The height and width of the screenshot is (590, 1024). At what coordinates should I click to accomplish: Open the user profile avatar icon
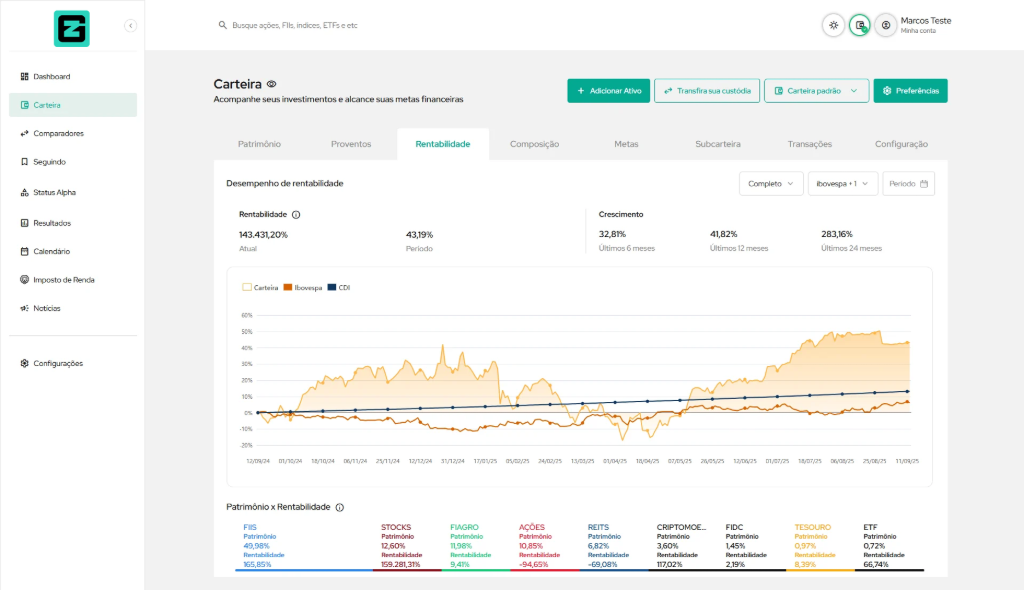[x=885, y=26]
